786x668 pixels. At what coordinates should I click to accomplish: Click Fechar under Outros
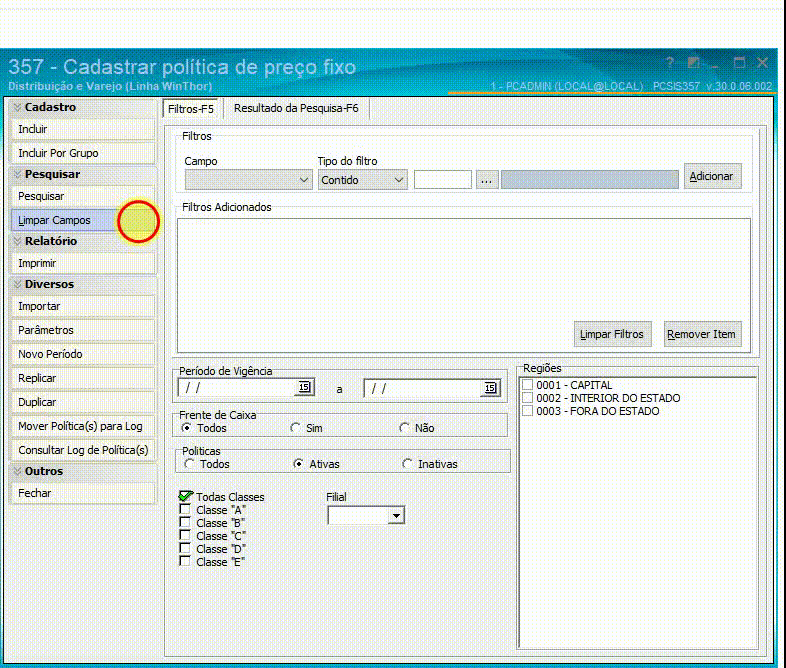83,493
